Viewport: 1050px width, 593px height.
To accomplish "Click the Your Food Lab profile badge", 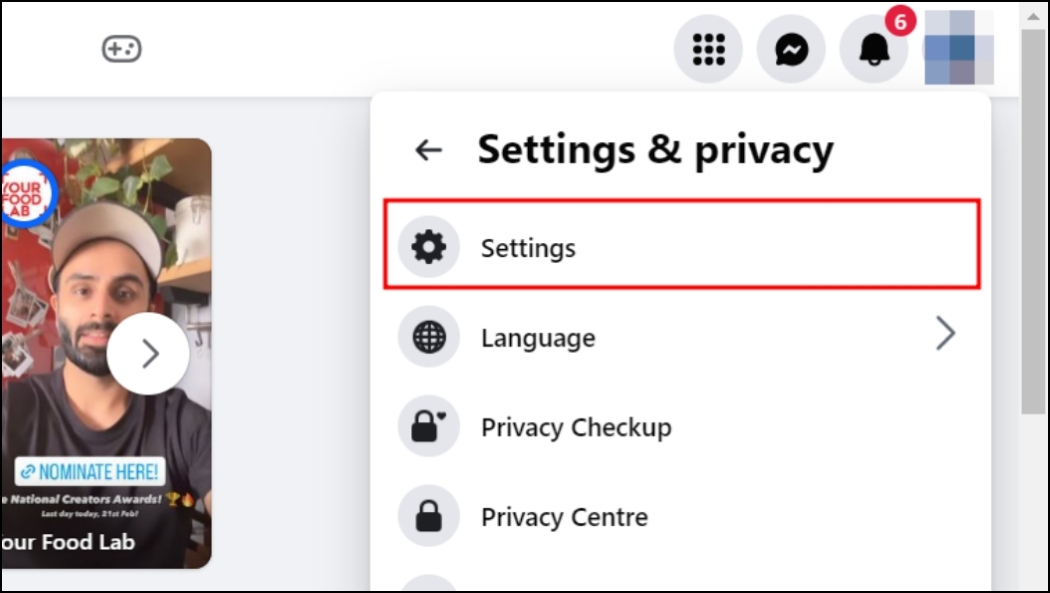I will pyautogui.click(x=25, y=190).
